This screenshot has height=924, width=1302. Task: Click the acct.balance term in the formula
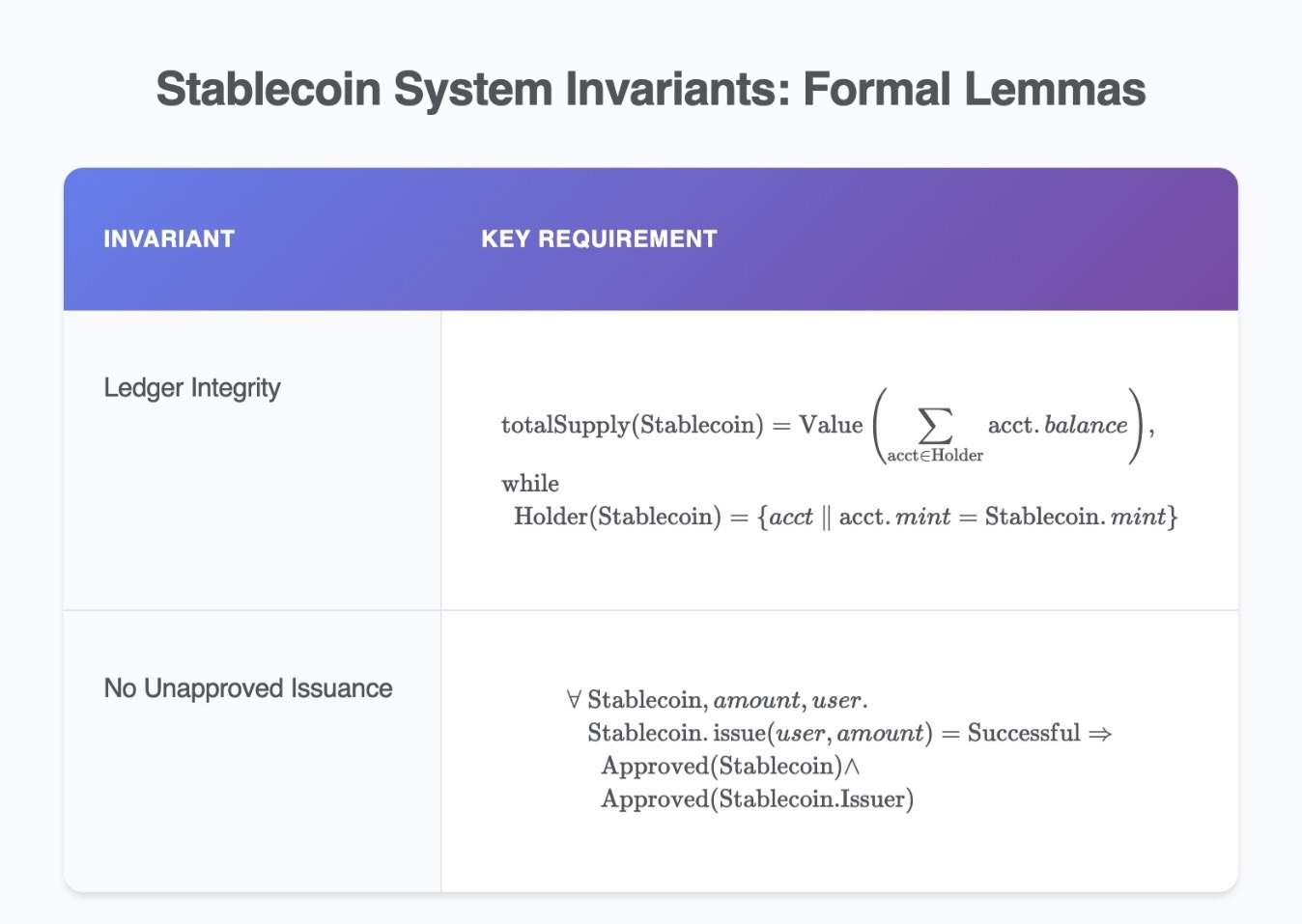point(1058,425)
